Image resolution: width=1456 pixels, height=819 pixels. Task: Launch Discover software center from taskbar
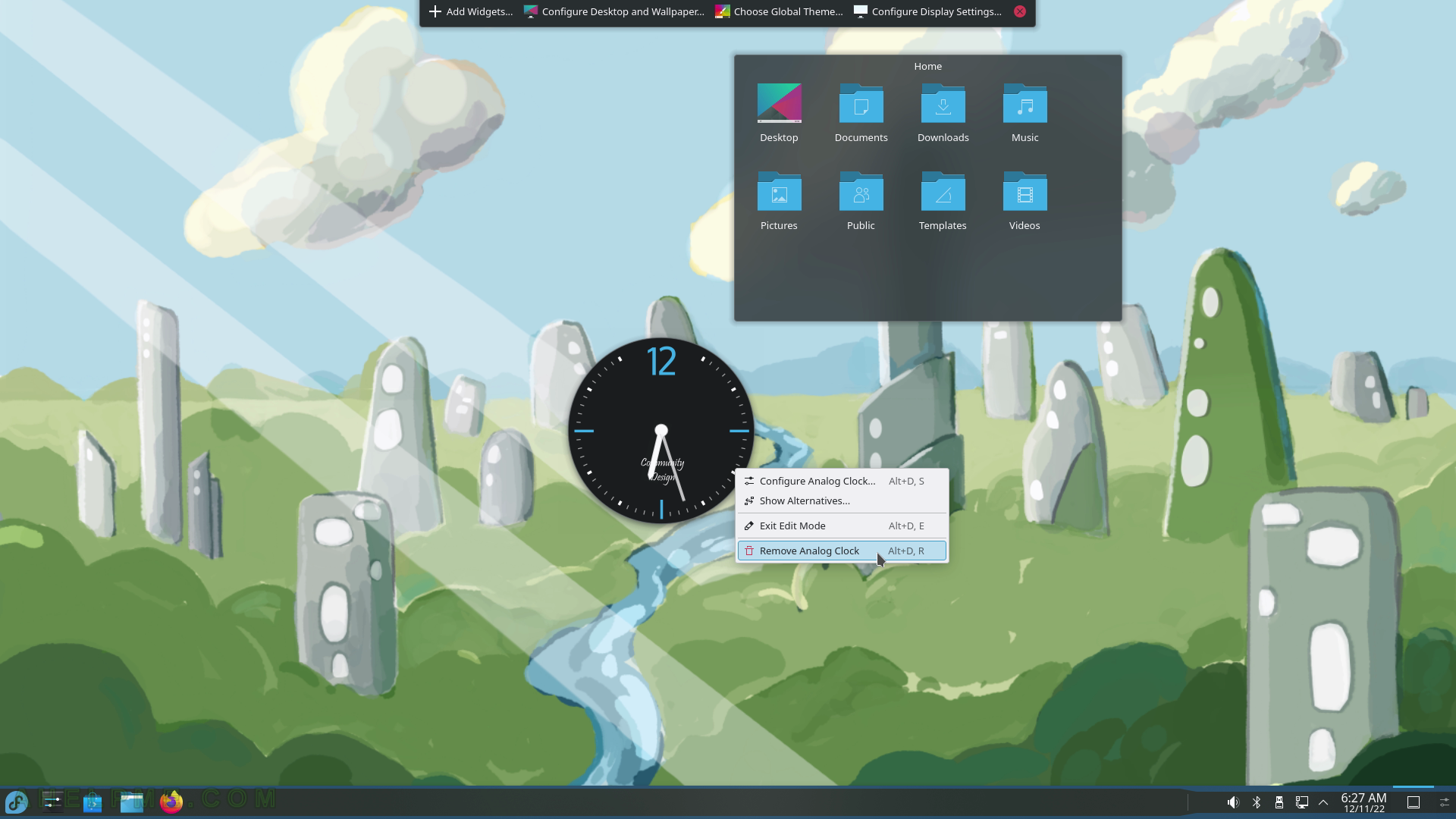tap(93, 802)
